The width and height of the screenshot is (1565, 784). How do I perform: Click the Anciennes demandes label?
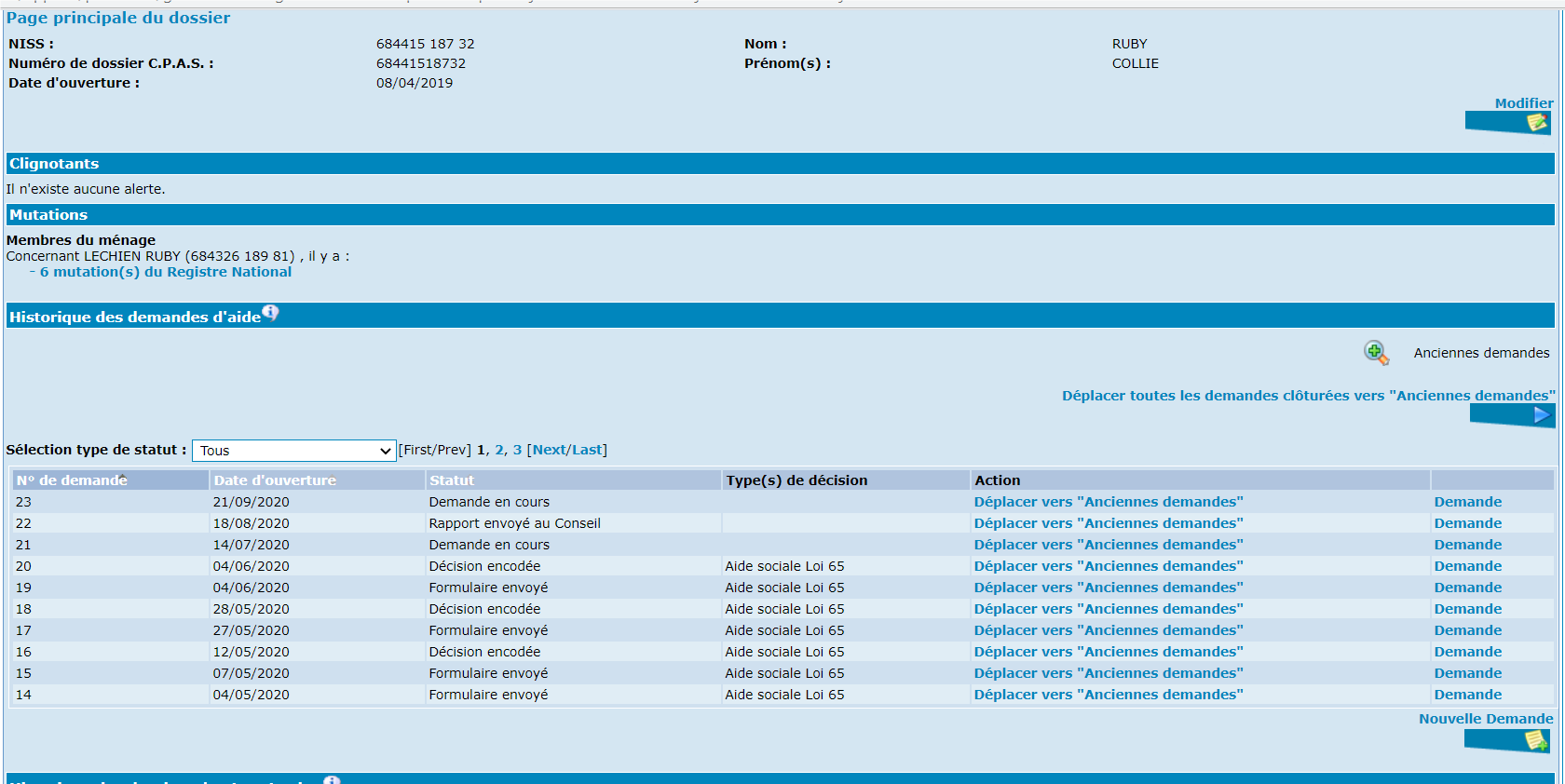coord(1481,353)
